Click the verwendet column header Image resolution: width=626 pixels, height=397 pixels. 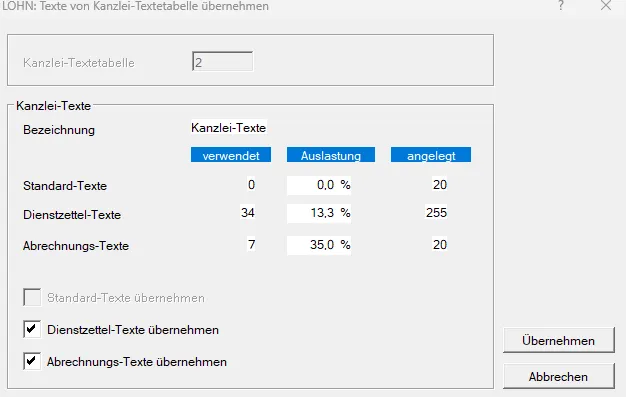tap(231, 155)
